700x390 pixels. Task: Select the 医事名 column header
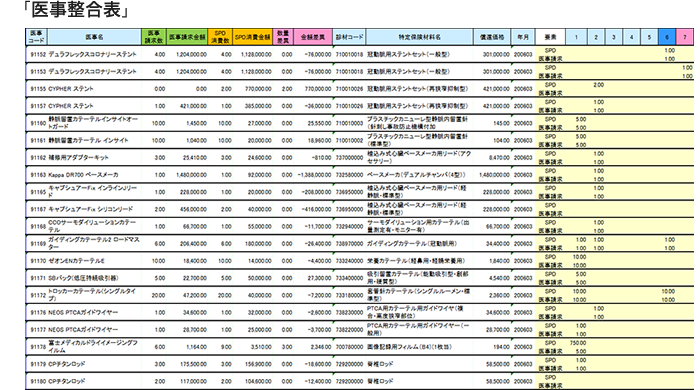(94, 37)
